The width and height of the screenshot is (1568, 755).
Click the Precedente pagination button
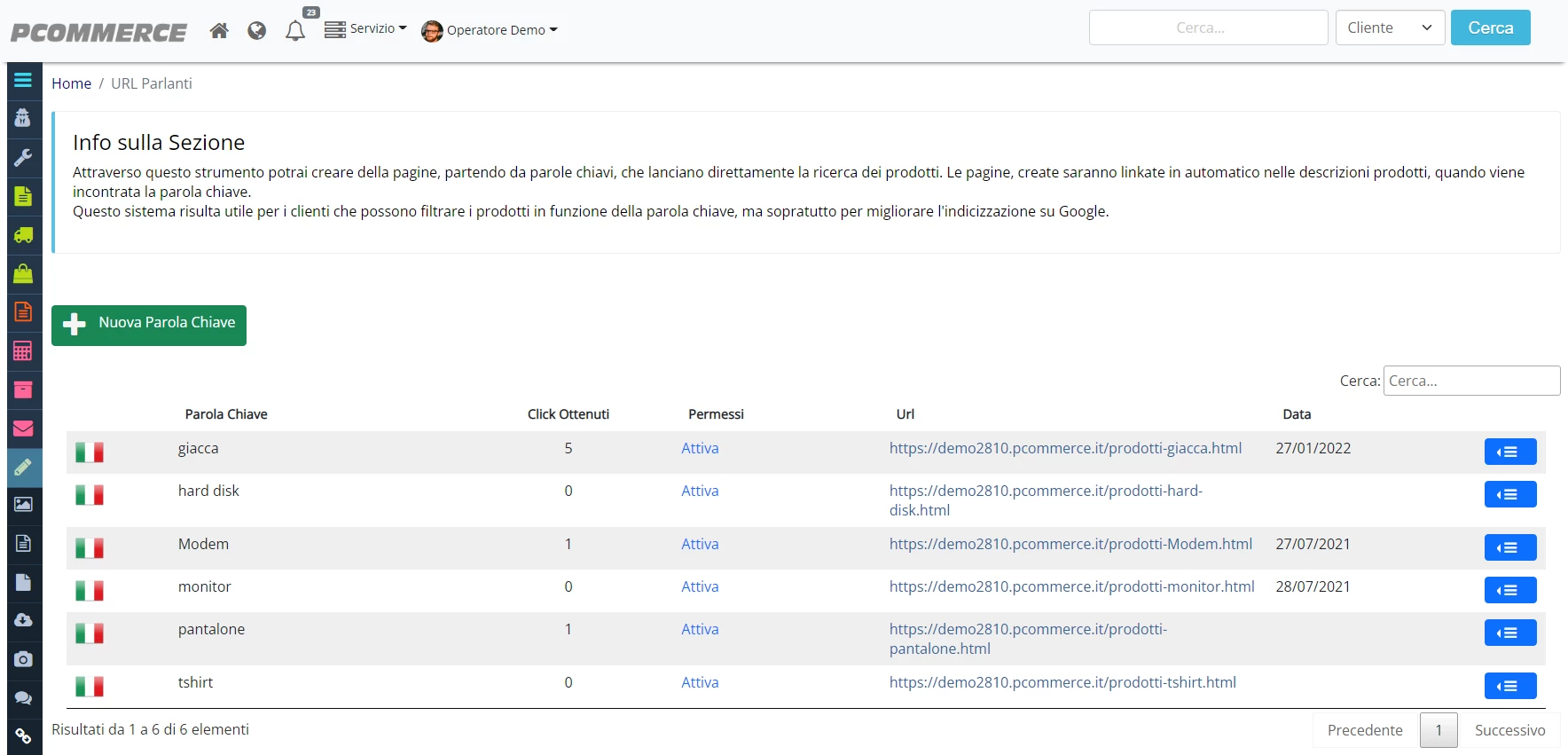1365,730
